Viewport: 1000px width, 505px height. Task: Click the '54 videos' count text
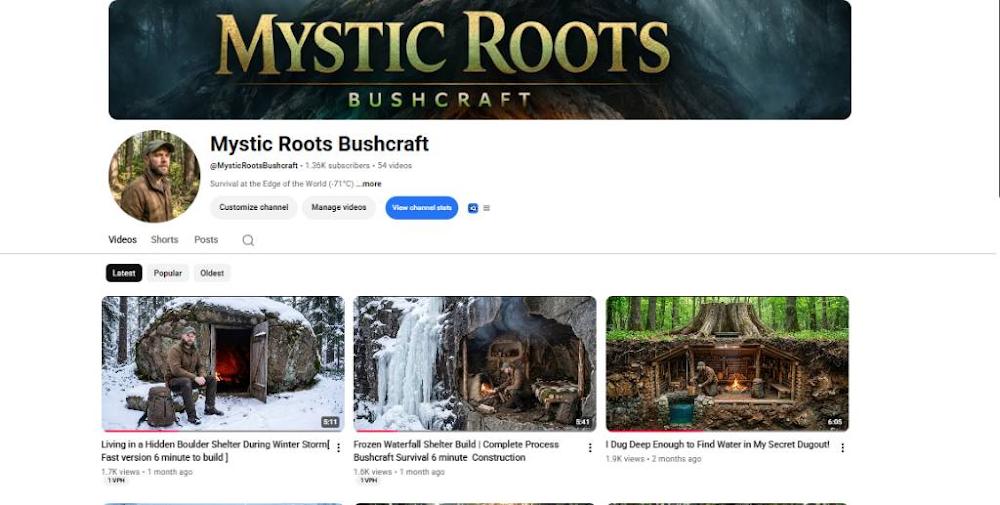point(395,165)
